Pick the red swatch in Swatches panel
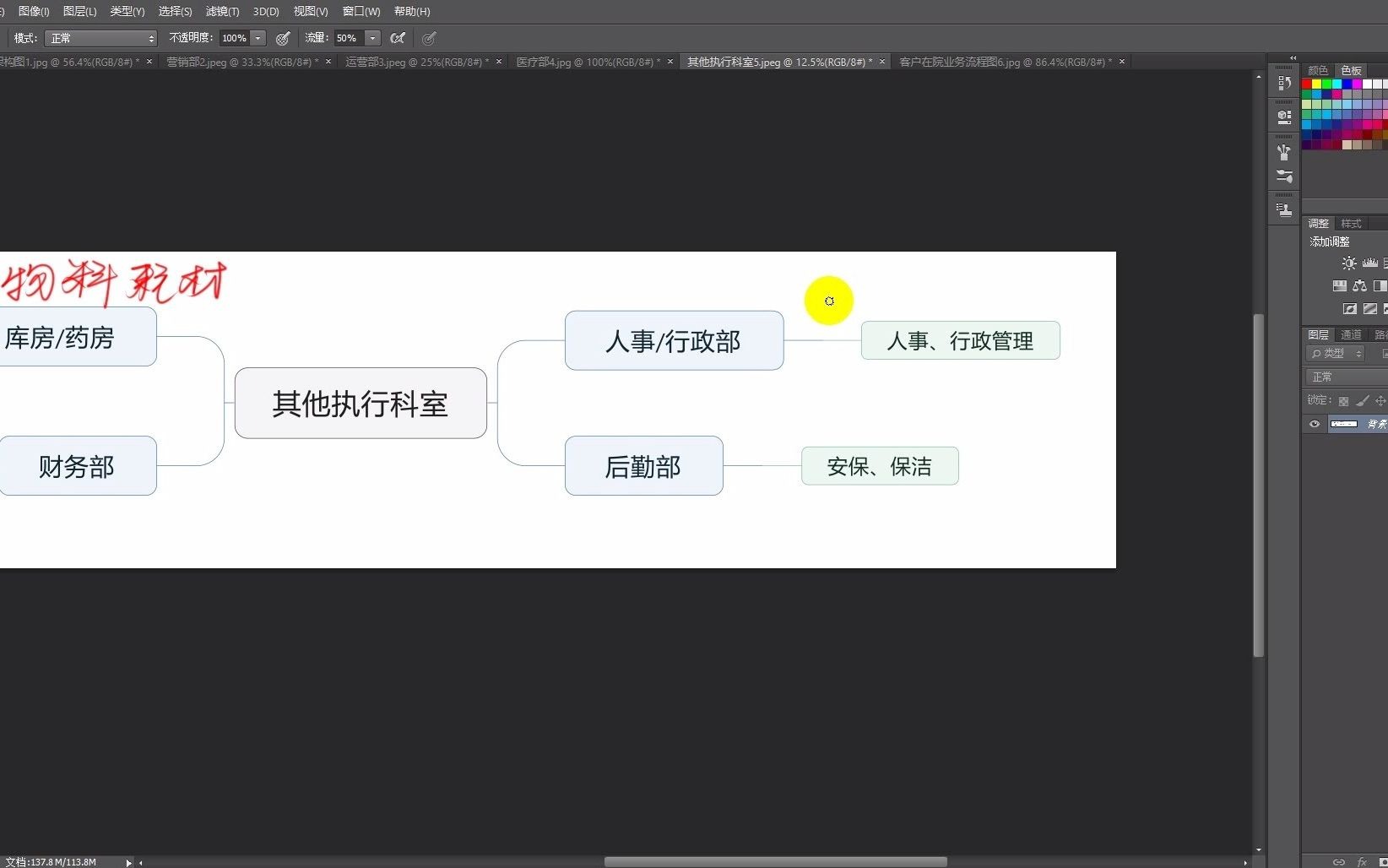Viewport: 1388px width, 868px height. (x=1306, y=84)
